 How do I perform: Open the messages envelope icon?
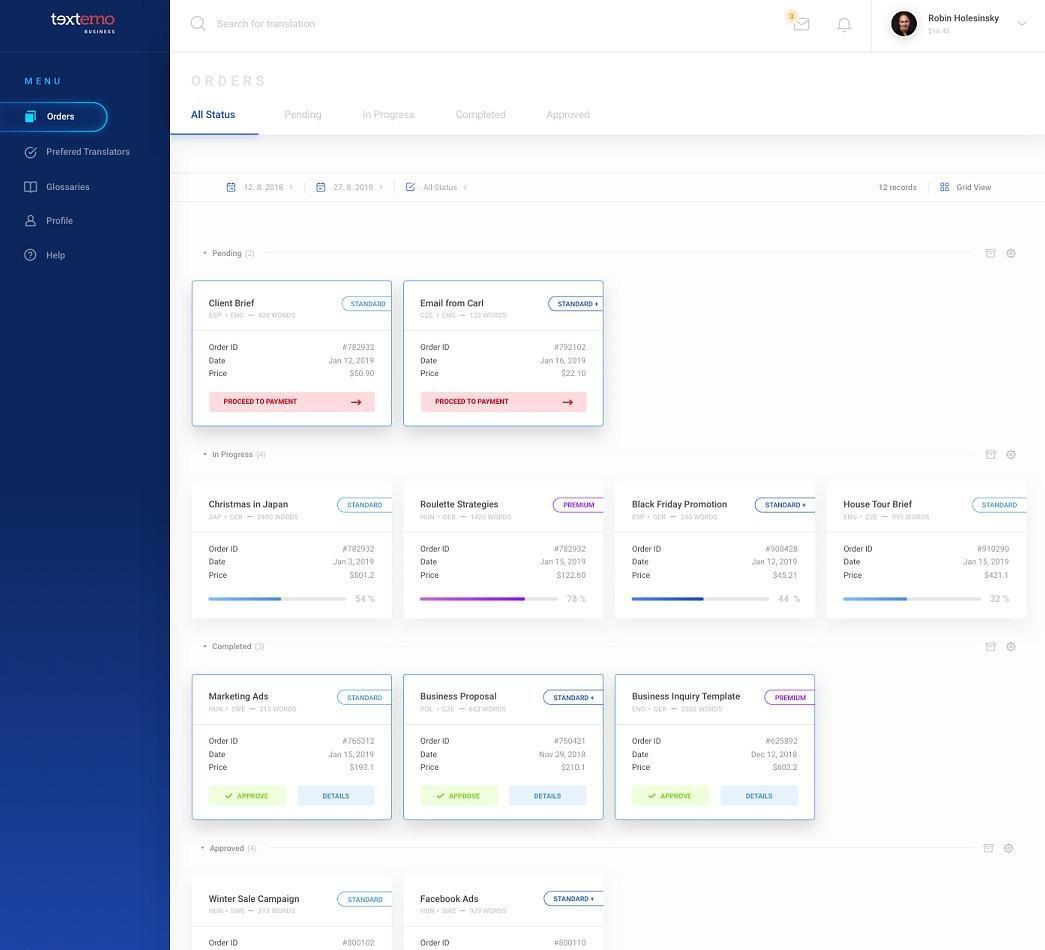[801, 25]
